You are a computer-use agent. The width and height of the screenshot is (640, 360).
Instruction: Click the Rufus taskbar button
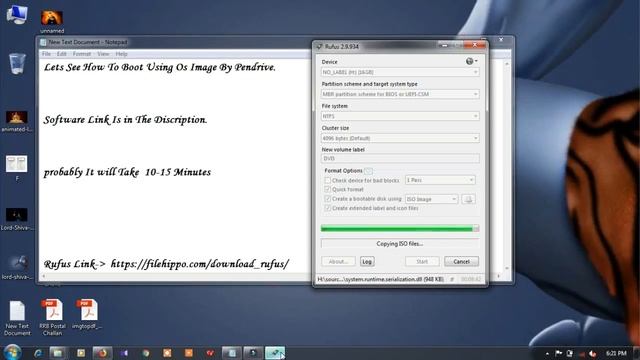point(275,353)
